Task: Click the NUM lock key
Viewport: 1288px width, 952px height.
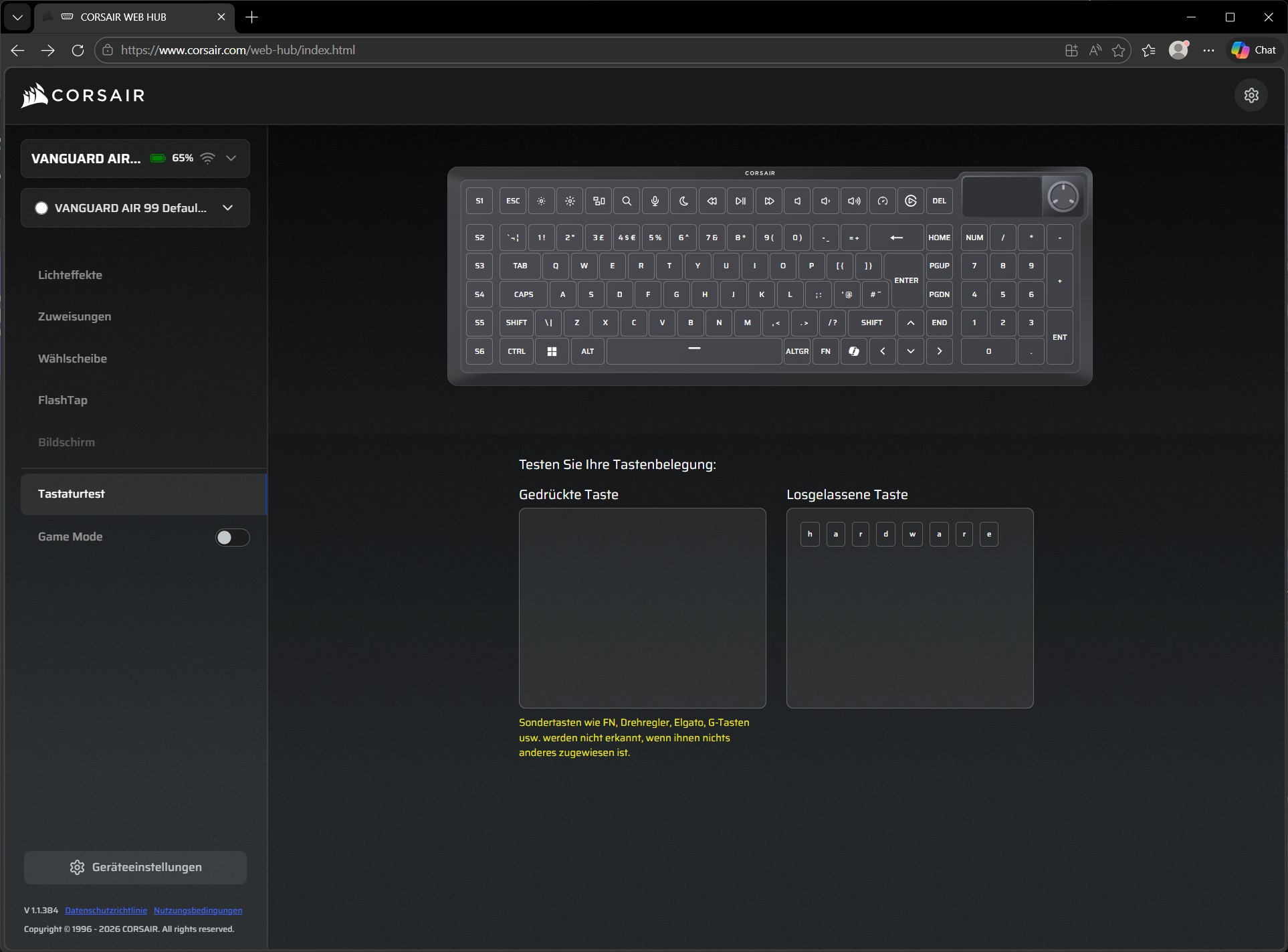Action: click(x=974, y=237)
